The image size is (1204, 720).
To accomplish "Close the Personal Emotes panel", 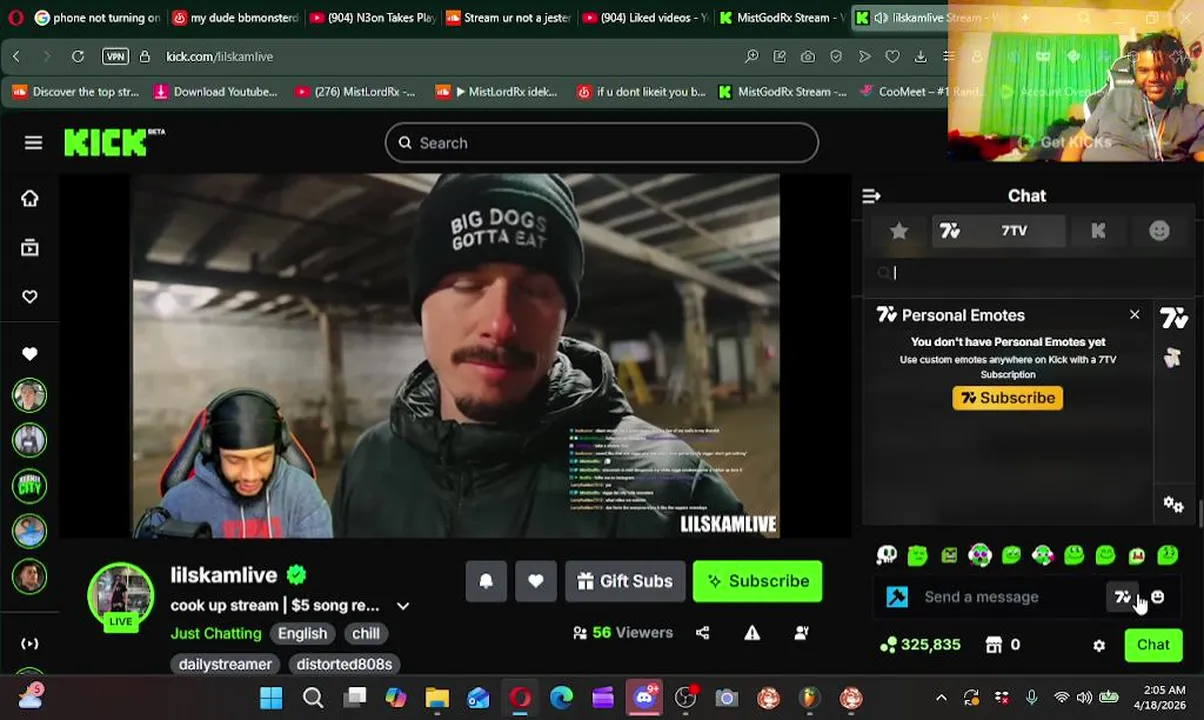I will click(x=1134, y=315).
